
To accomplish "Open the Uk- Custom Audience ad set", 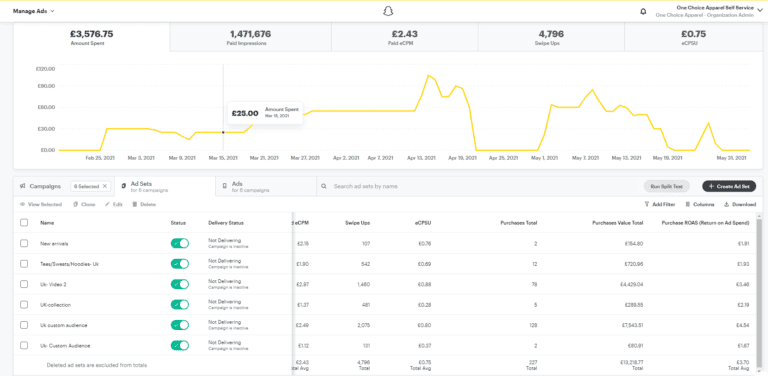I will pos(65,346).
